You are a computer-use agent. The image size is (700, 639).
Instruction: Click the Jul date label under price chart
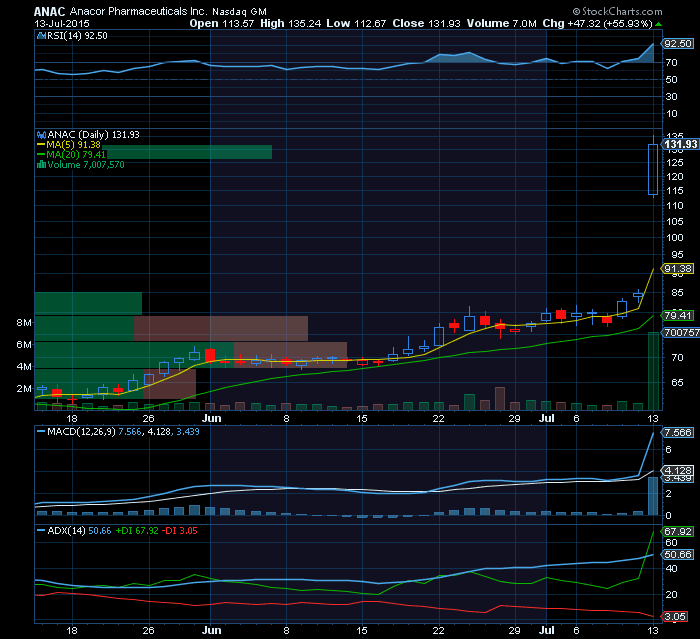click(x=546, y=418)
